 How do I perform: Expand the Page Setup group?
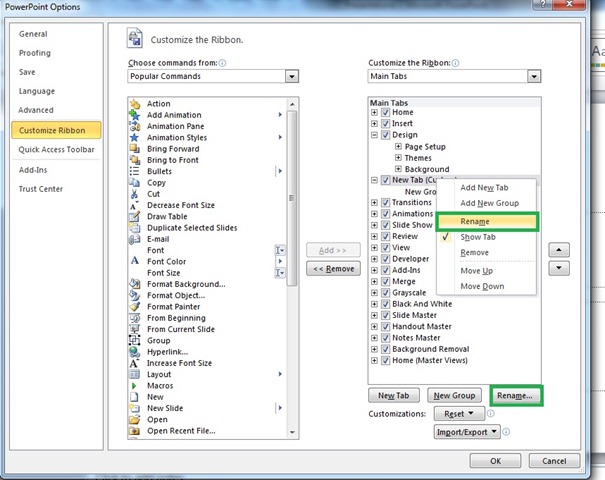click(x=398, y=146)
